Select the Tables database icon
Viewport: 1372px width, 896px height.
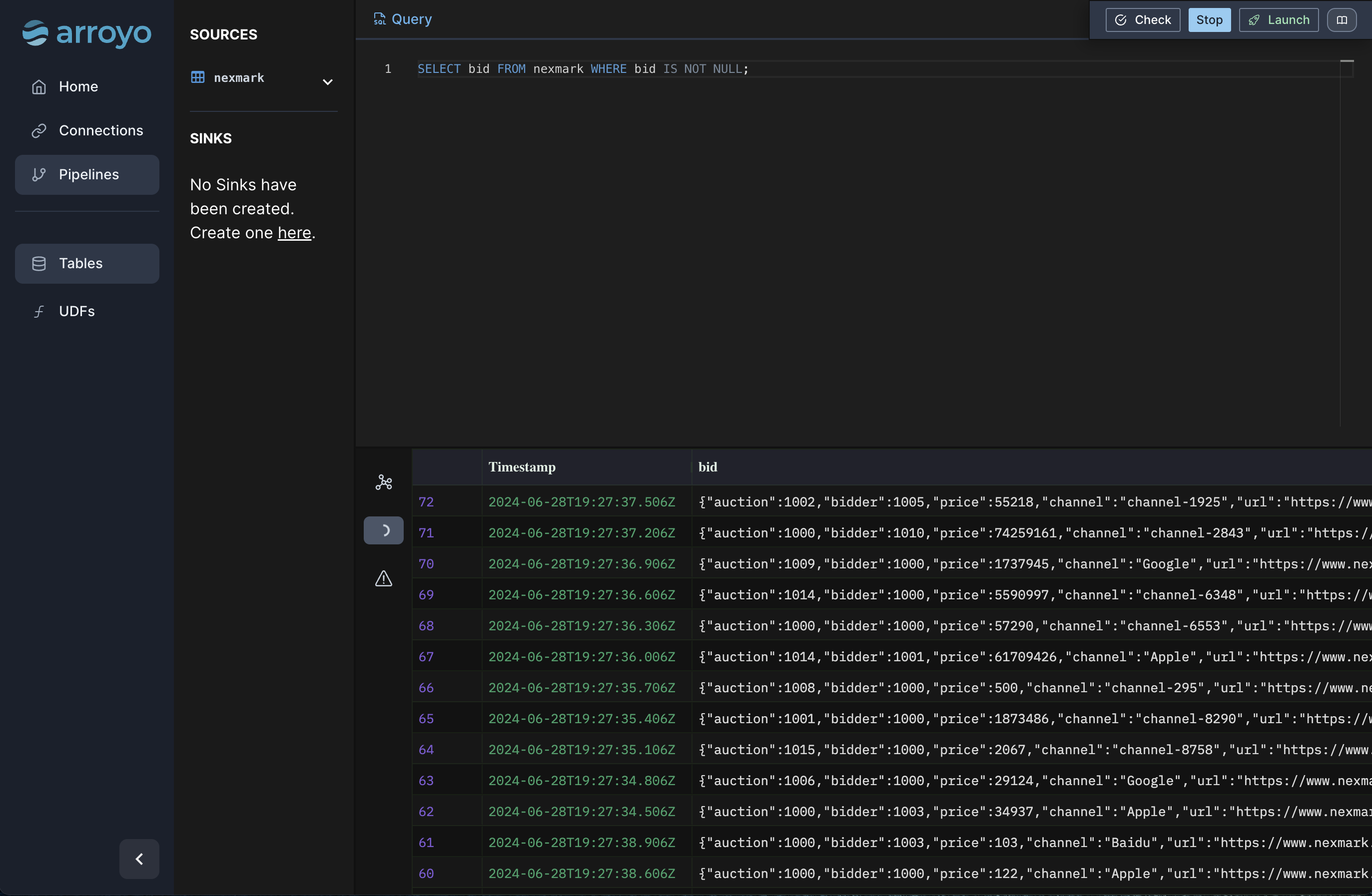tap(38, 264)
